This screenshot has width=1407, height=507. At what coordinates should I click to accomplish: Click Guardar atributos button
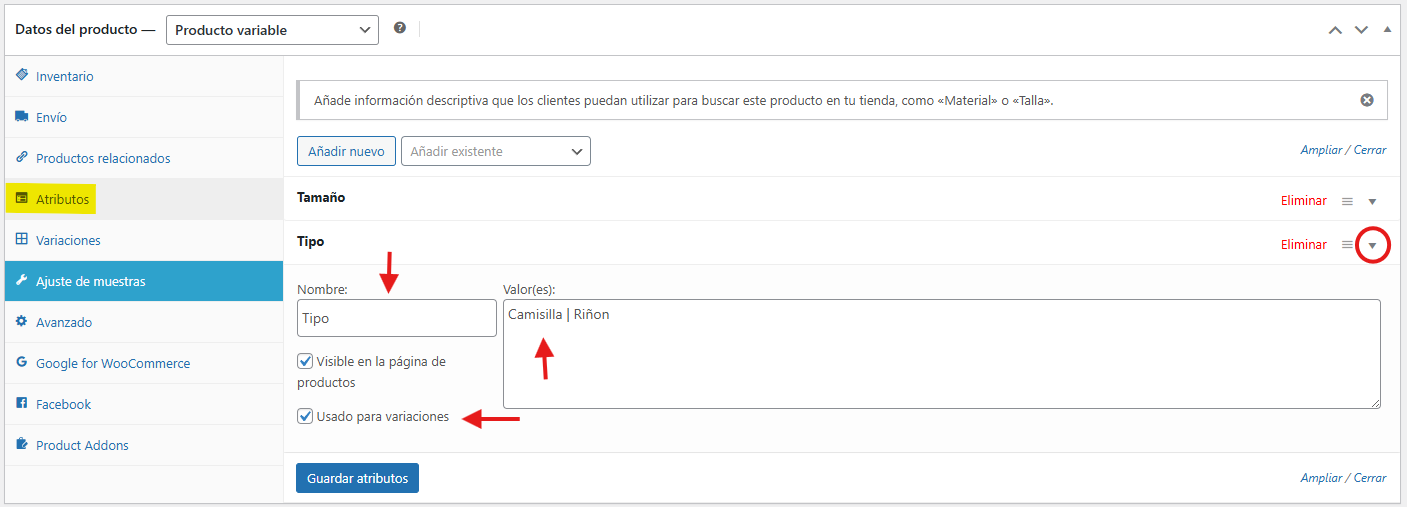(357, 478)
